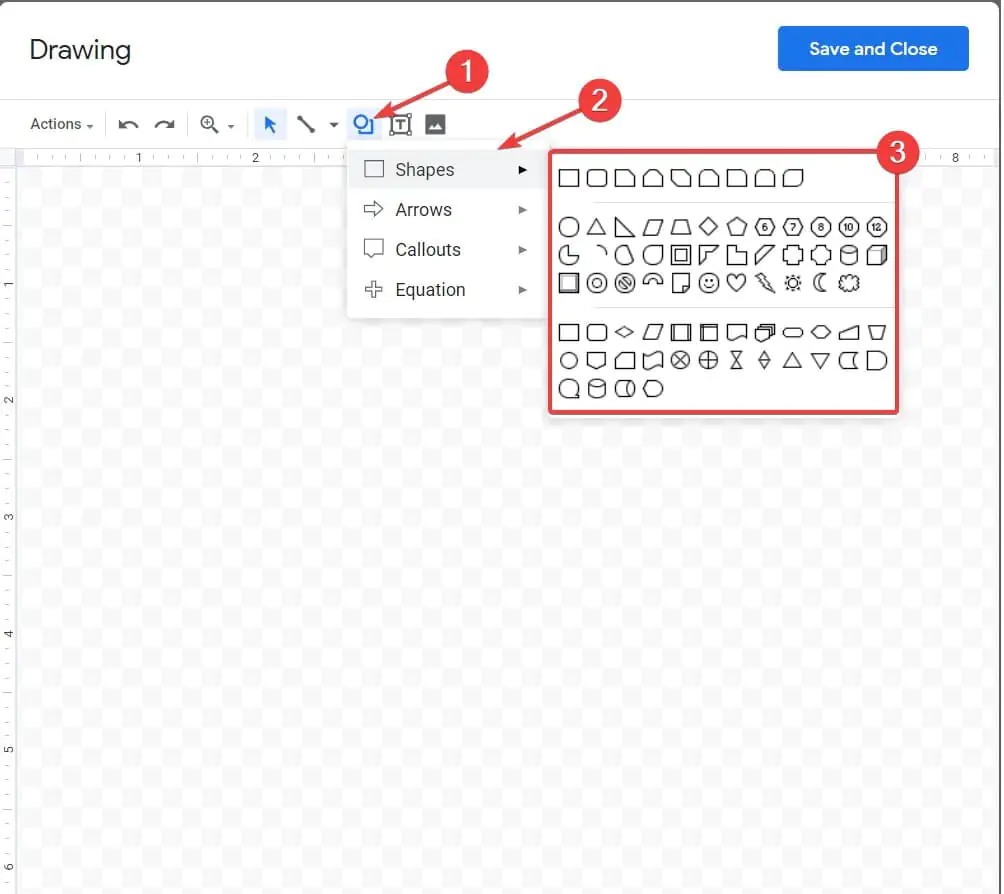Insert the cloud shape
Screen dimensions: 1004x894
[x=848, y=283]
